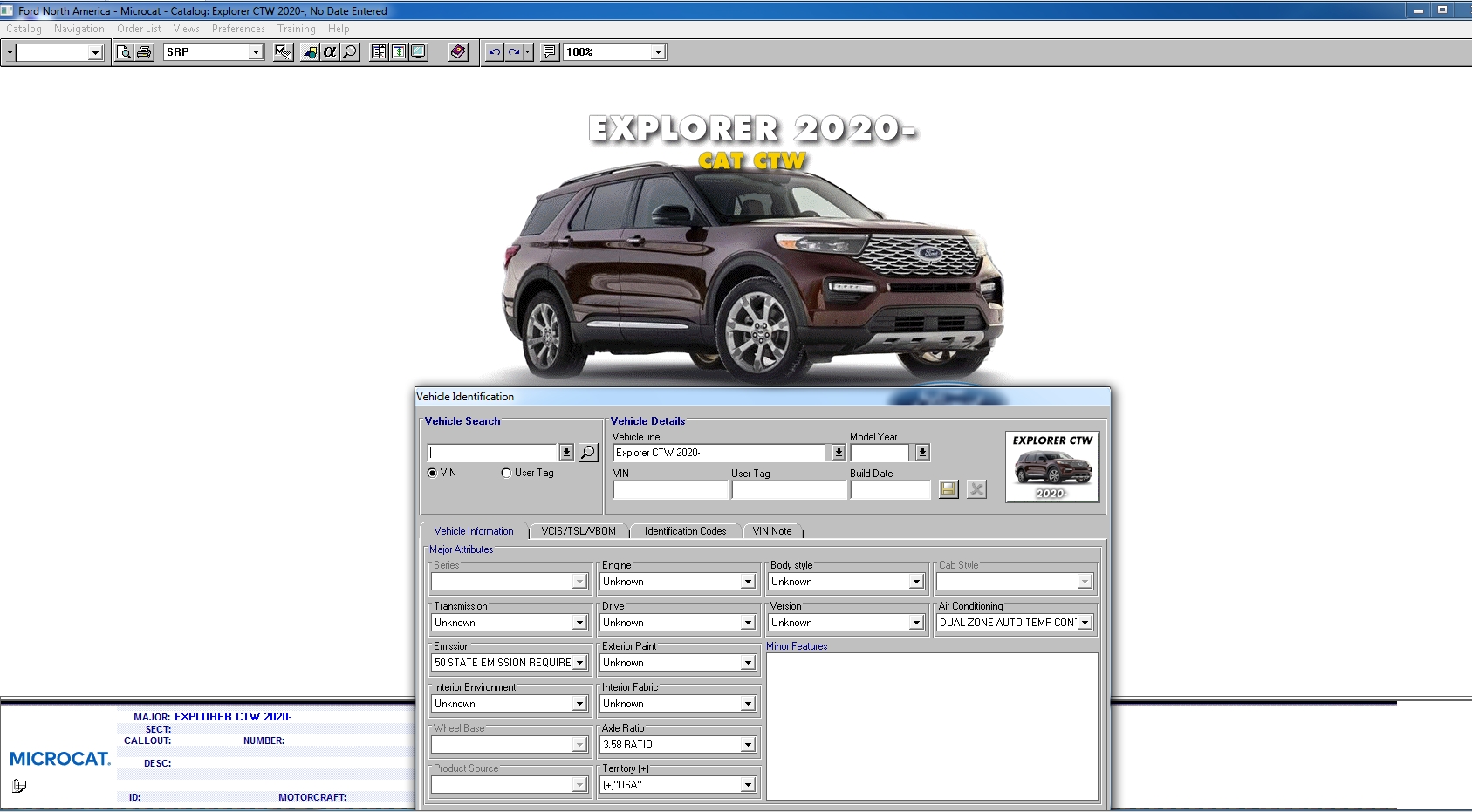The image size is (1472, 812).
Task: Switch to the Vehicle Information tab
Action: pyautogui.click(x=474, y=531)
